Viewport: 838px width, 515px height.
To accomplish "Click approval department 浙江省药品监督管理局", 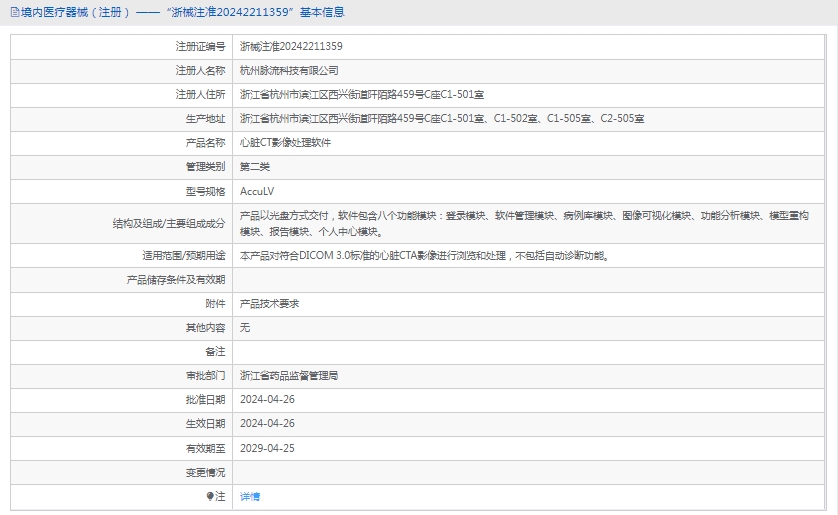I will click(289, 376).
